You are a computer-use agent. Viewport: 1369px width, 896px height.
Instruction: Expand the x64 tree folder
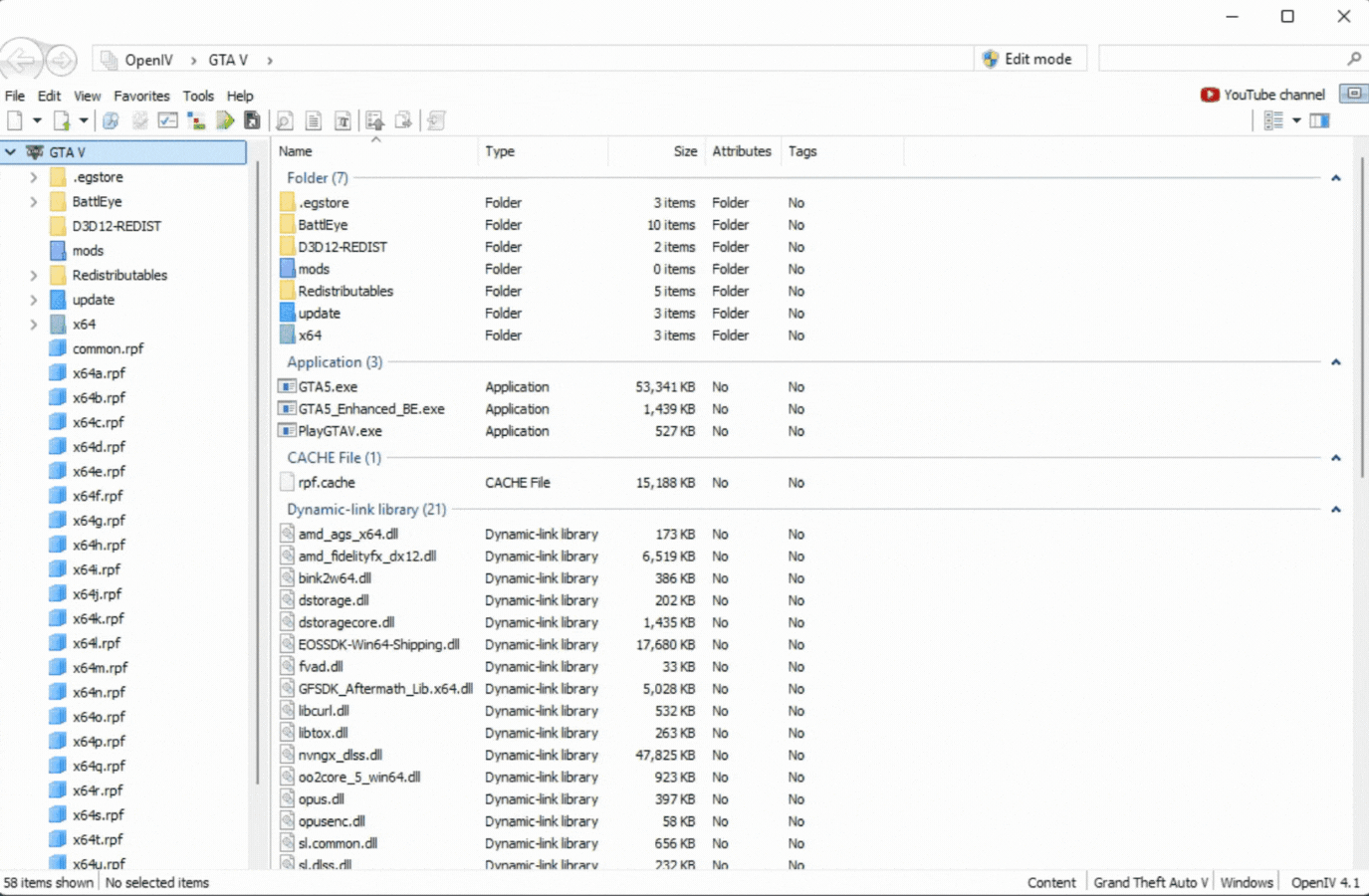click(34, 325)
